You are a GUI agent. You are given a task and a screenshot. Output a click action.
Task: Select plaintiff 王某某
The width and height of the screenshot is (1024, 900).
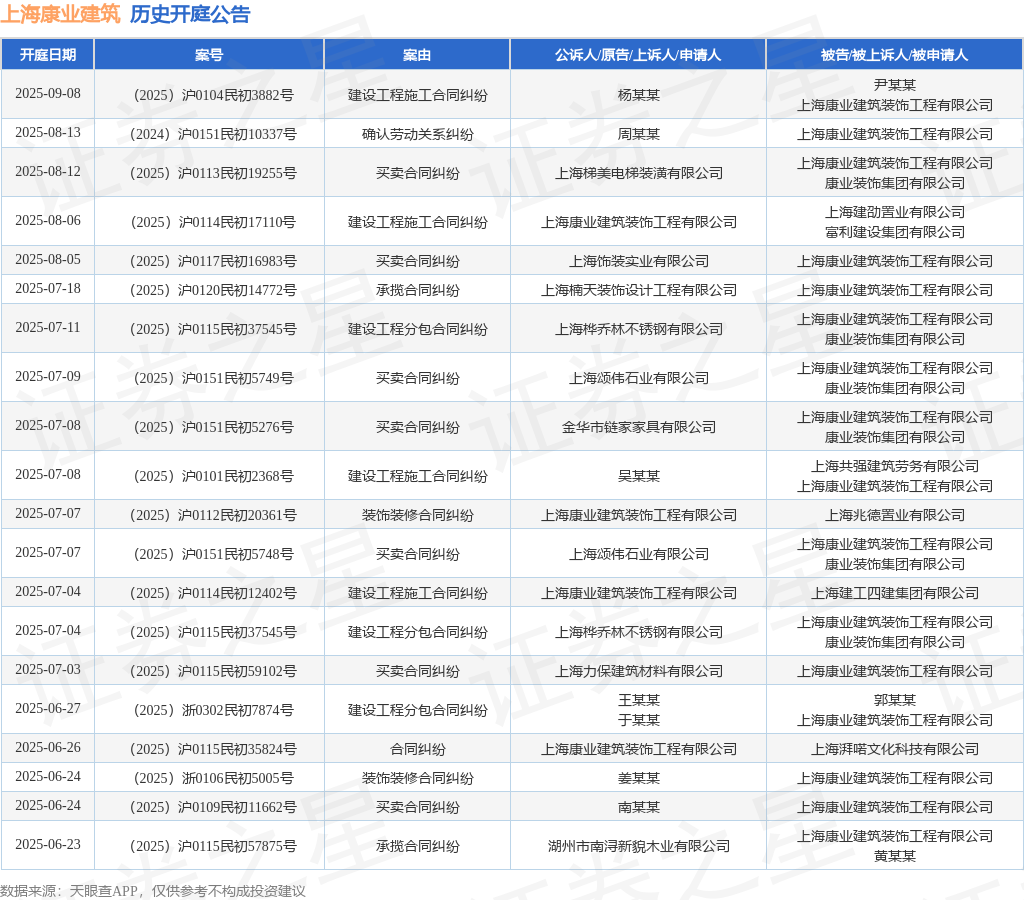pyautogui.click(x=639, y=700)
